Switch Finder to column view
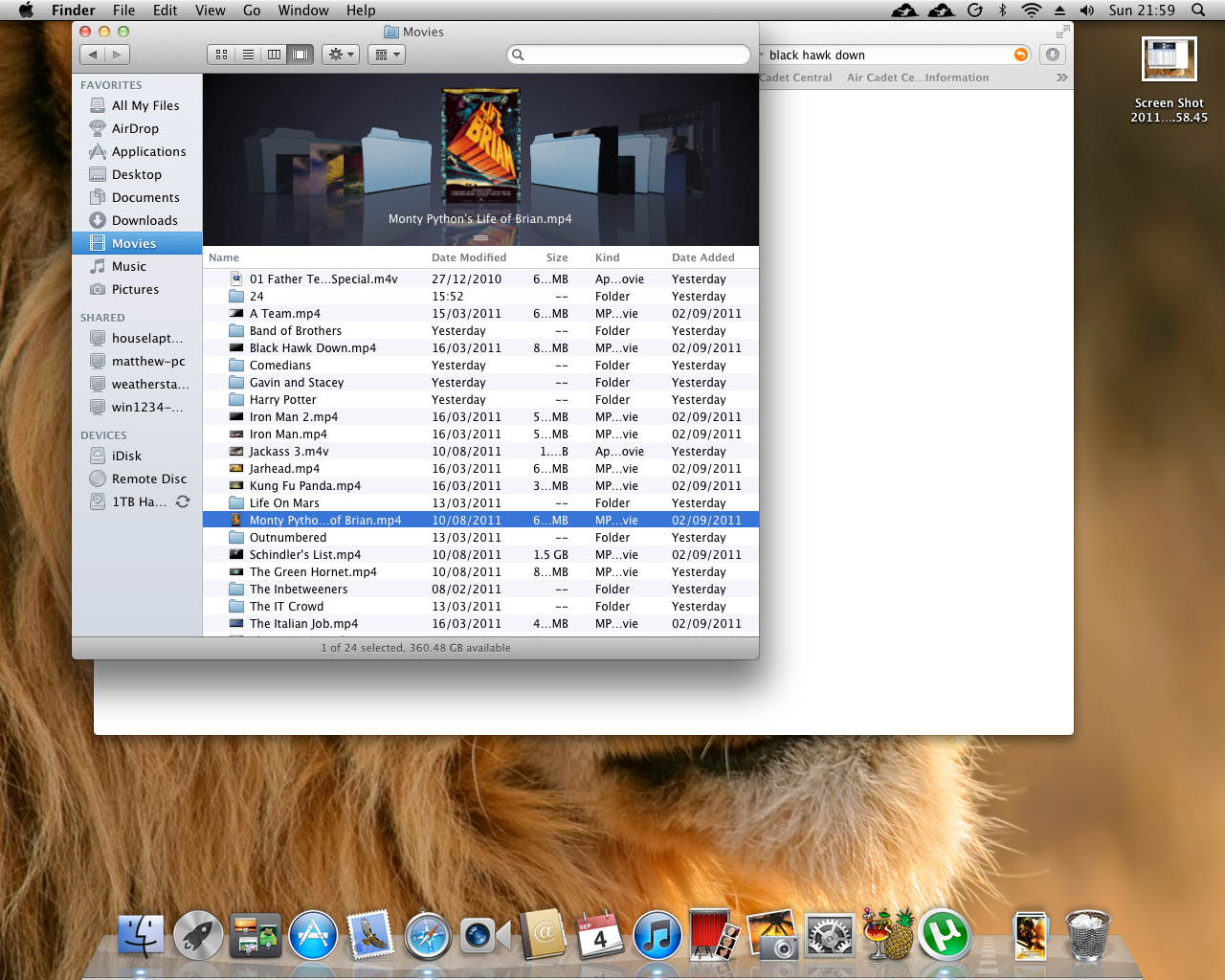This screenshot has width=1225, height=980. [x=275, y=55]
